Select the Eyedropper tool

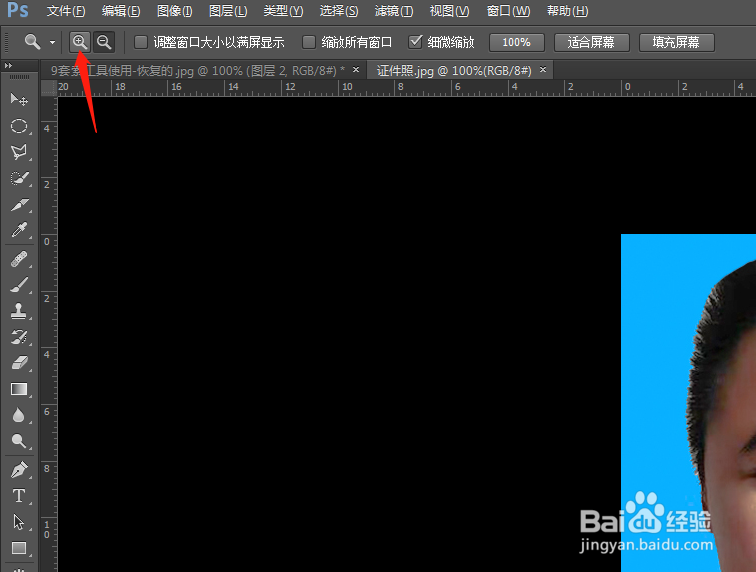coord(19,231)
